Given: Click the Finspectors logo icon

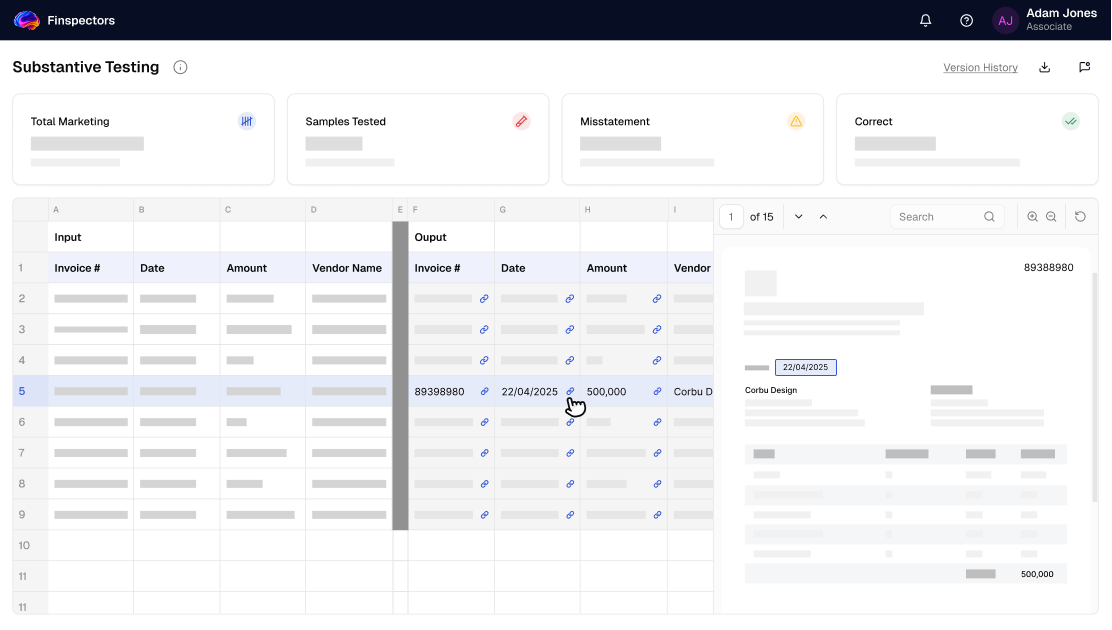Looking at the screenshot, I should 27,20.
